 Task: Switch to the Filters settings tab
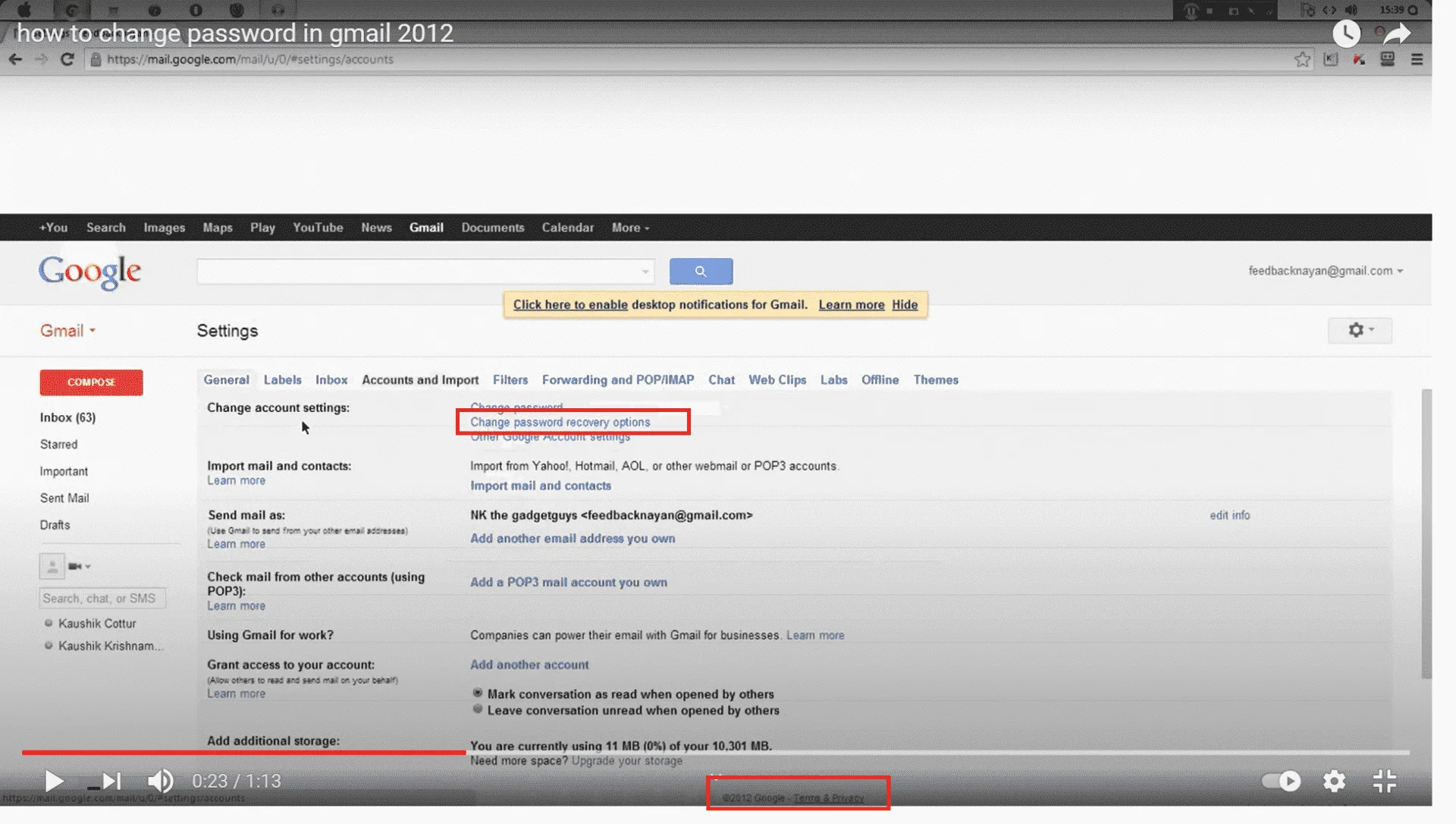point(510,380)
